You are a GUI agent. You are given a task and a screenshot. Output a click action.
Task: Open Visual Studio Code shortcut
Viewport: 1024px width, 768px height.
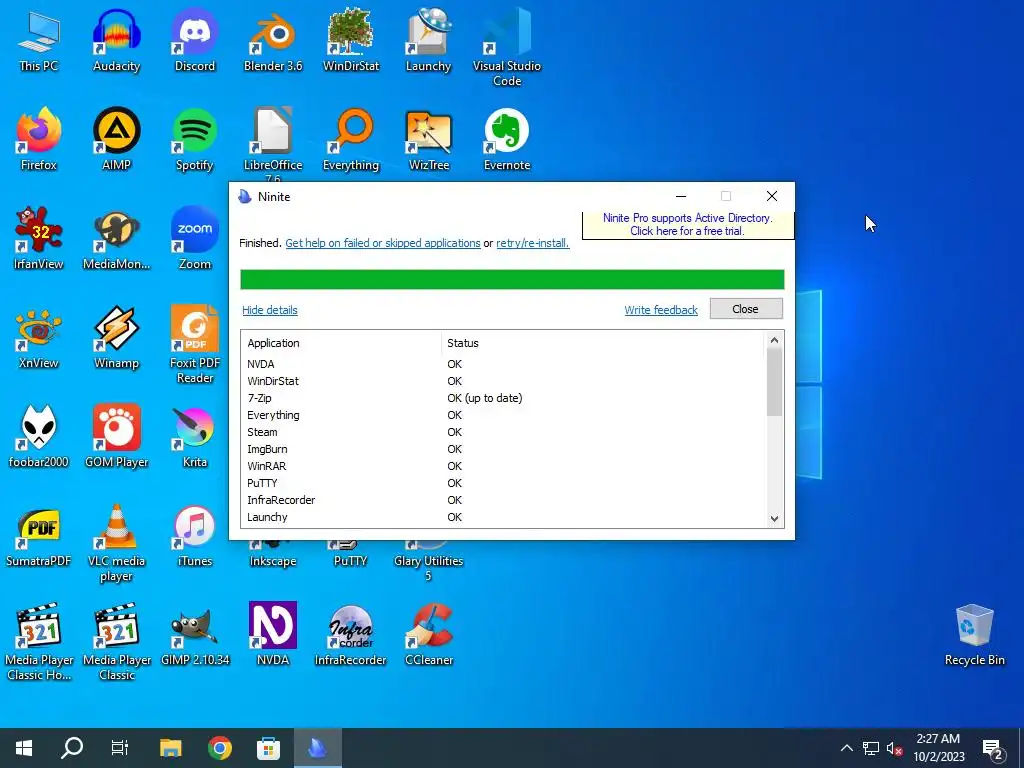[507, 47]
